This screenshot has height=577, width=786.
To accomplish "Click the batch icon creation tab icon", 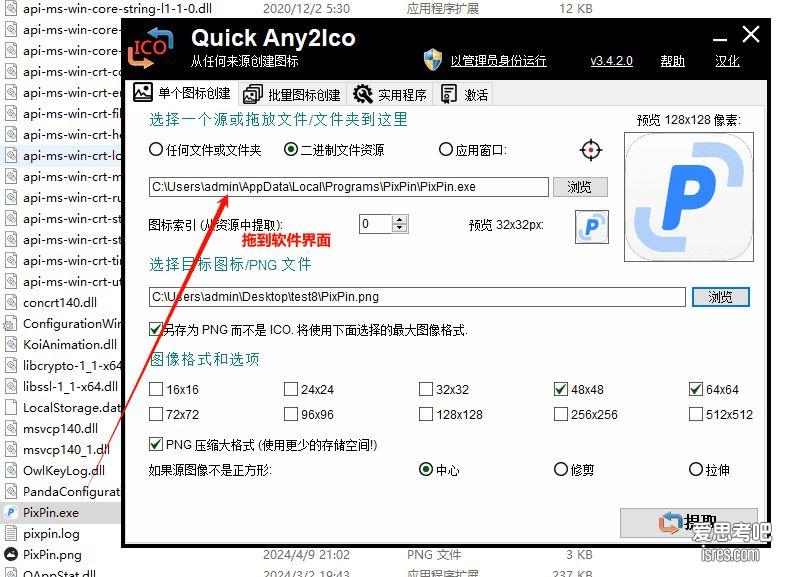I will 253,94.
